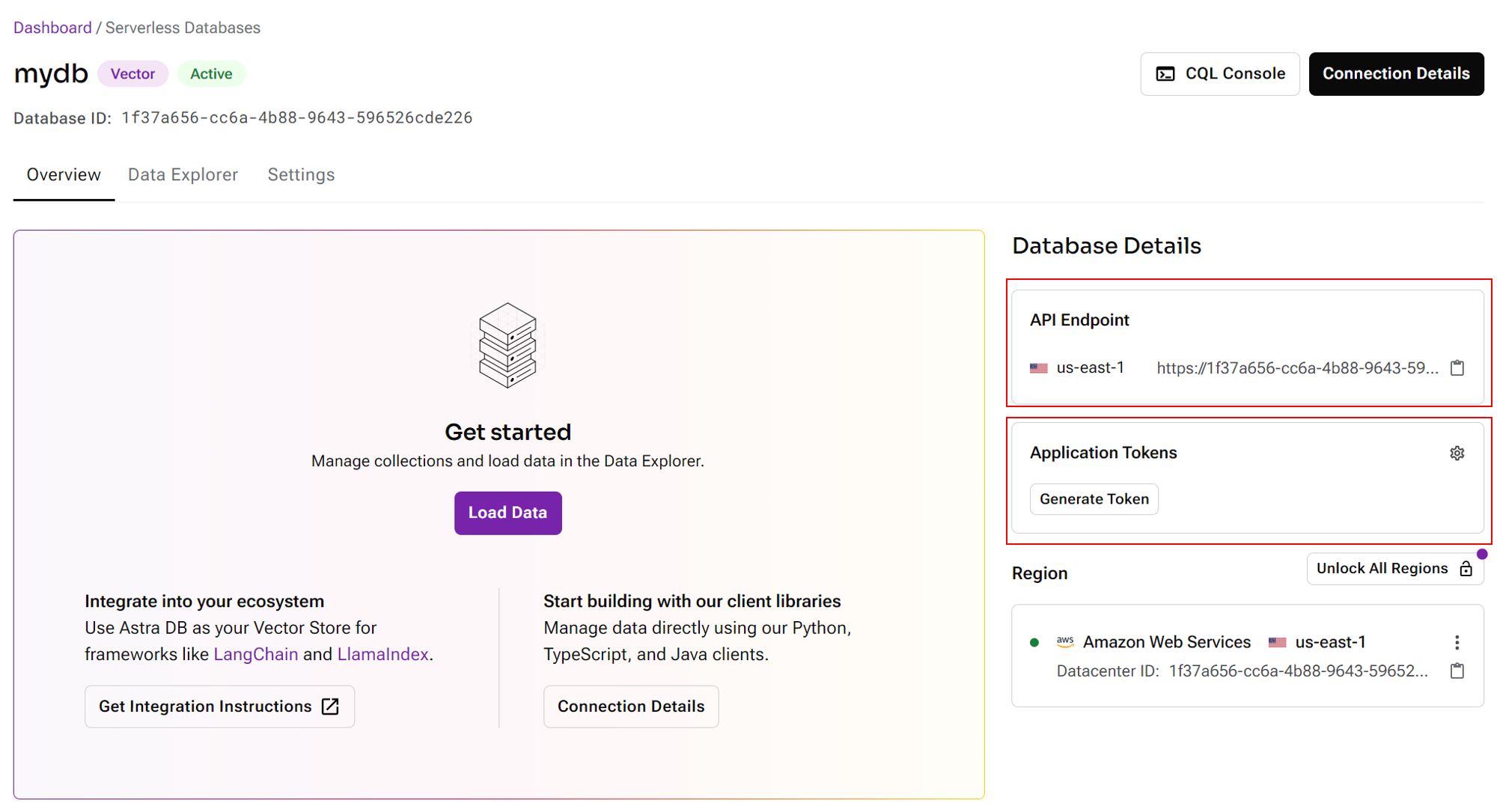The image size is (1497, 812).
Task: Copy the API Endpoint URL via clipboard icon
Action: (x=1457, y=367)
